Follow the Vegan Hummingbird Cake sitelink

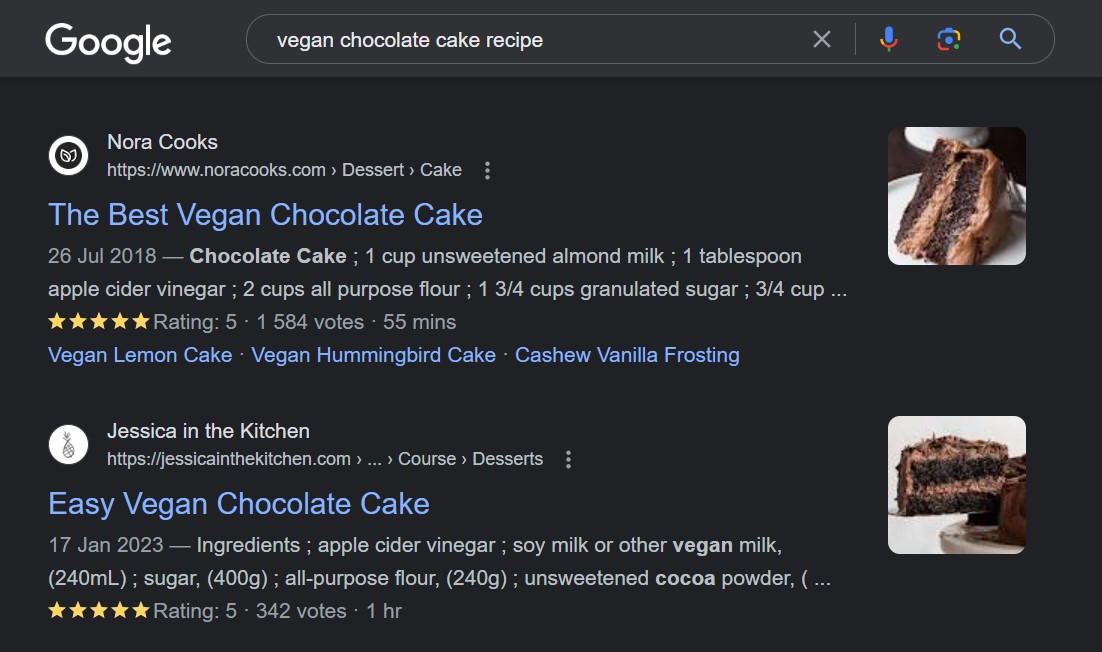point(373,355)
